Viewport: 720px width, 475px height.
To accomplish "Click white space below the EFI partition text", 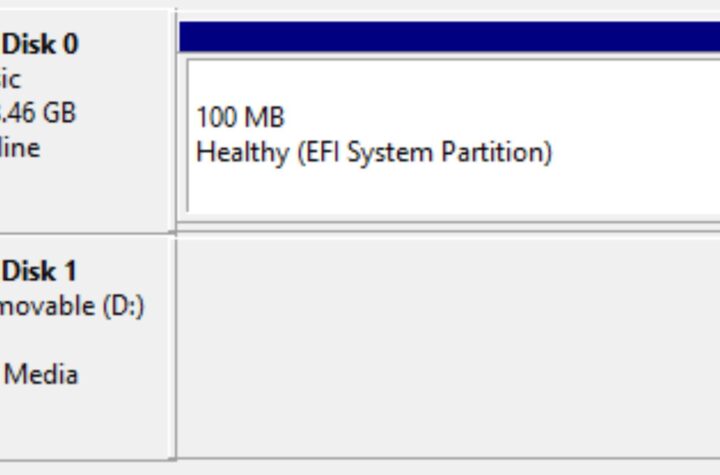I will [x=450, y=190].
